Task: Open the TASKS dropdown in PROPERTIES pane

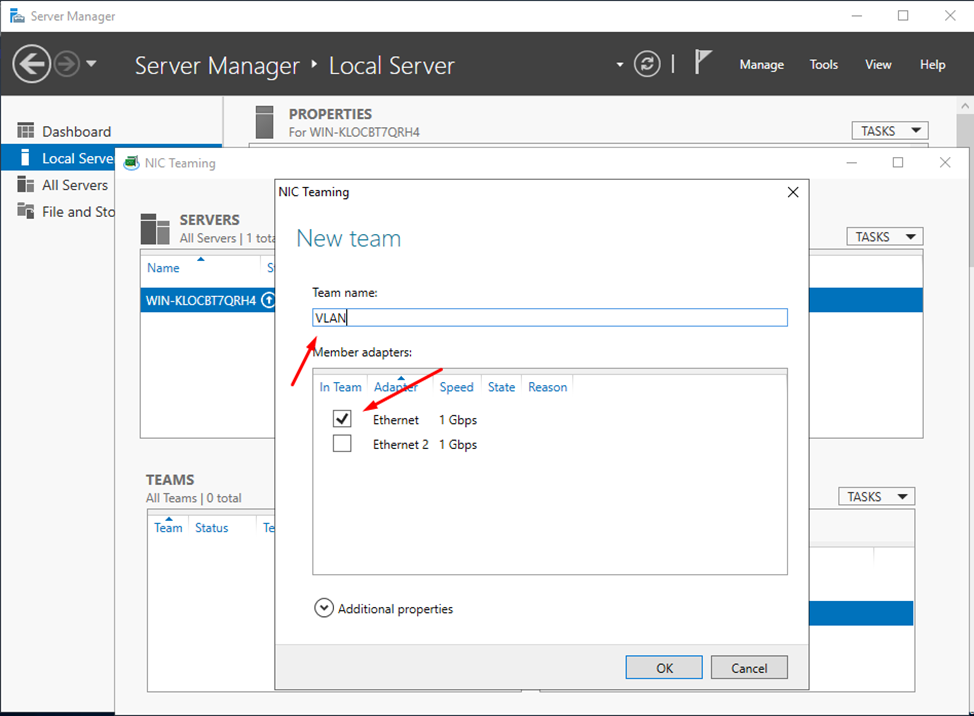Action: coord(888,130)
